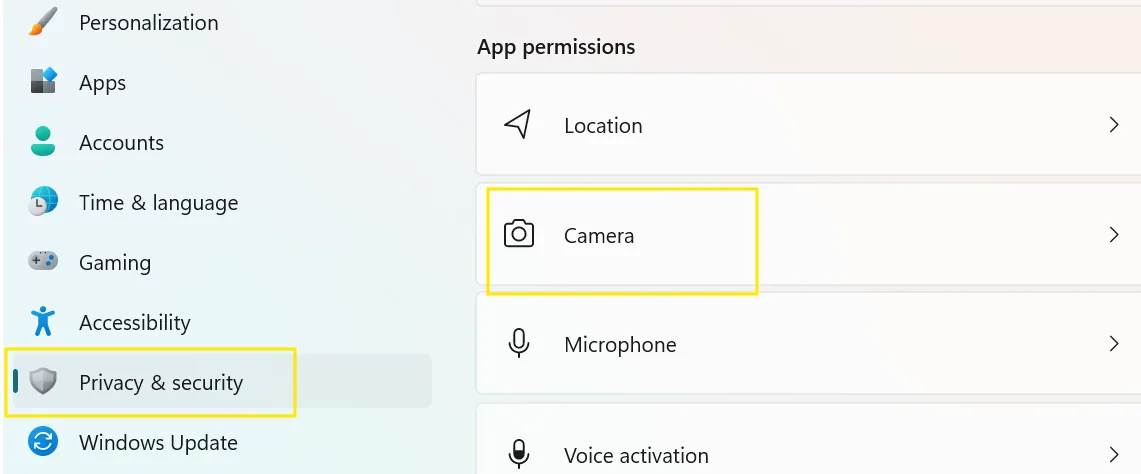The width and height of the screenshot is (1141, 474).
Task: Open Voice activation via its chevron arrow
Action: (x=1113, y=454)
